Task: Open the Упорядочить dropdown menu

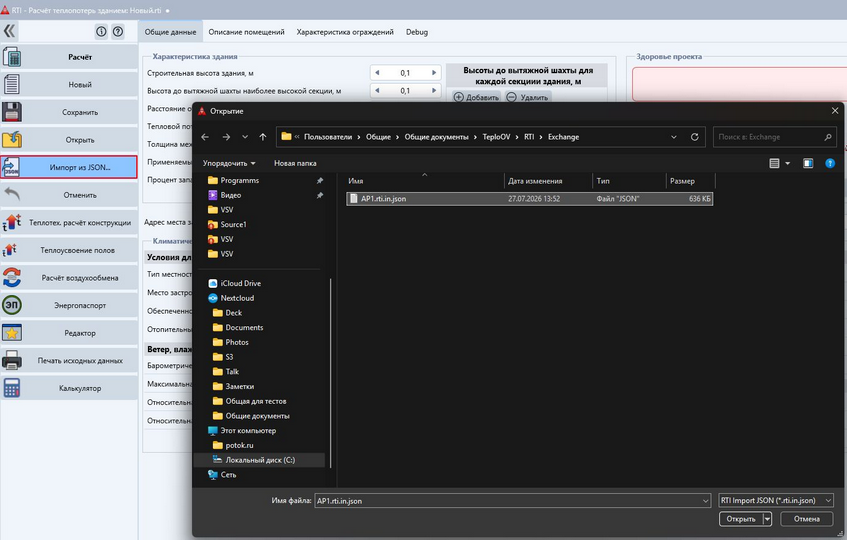Action: [x=229, y=163]
